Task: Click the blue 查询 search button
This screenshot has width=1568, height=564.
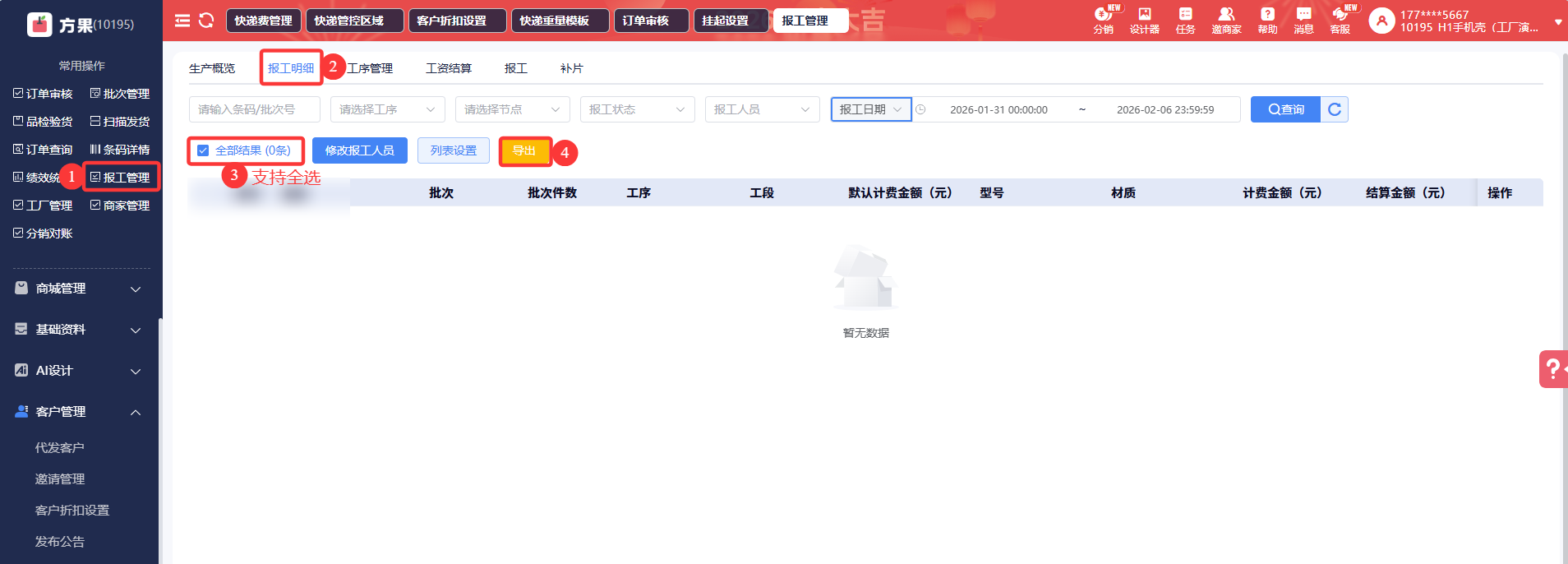Action: [1285, 109]
